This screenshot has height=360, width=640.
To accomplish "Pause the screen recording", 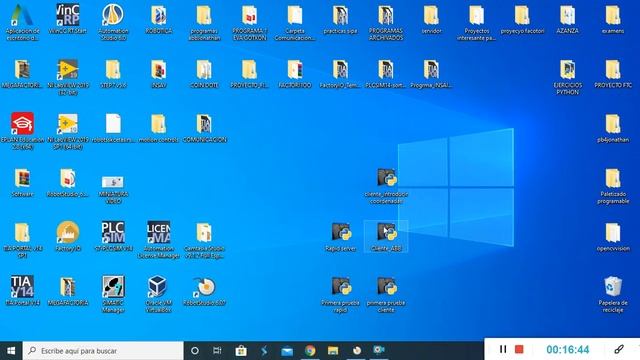I will 503,349.
